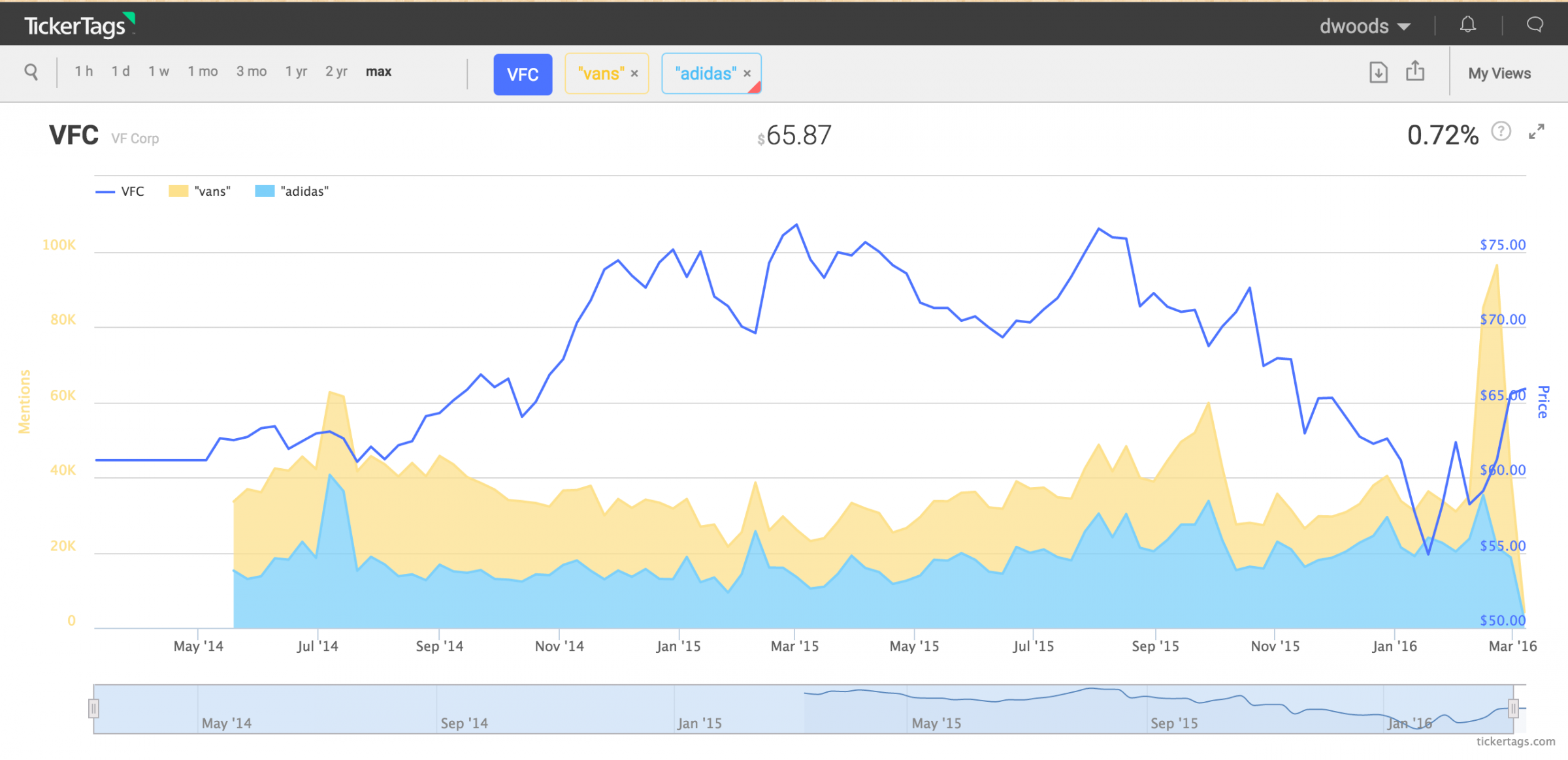Image resolution: width=1568 pixels, height=760 pixels.
Task: Click the TickerTags logo
Action: click(x=80, y=25)
